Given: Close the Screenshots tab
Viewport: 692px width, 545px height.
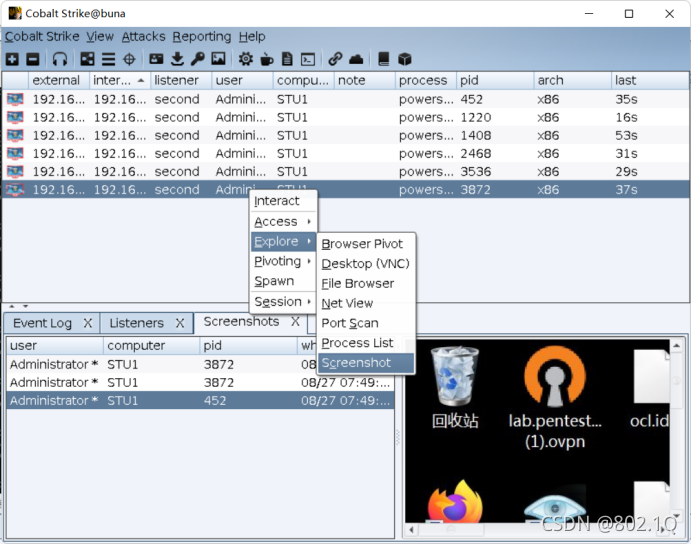Looking at the screenshot, I should click(x=295, y=322).
